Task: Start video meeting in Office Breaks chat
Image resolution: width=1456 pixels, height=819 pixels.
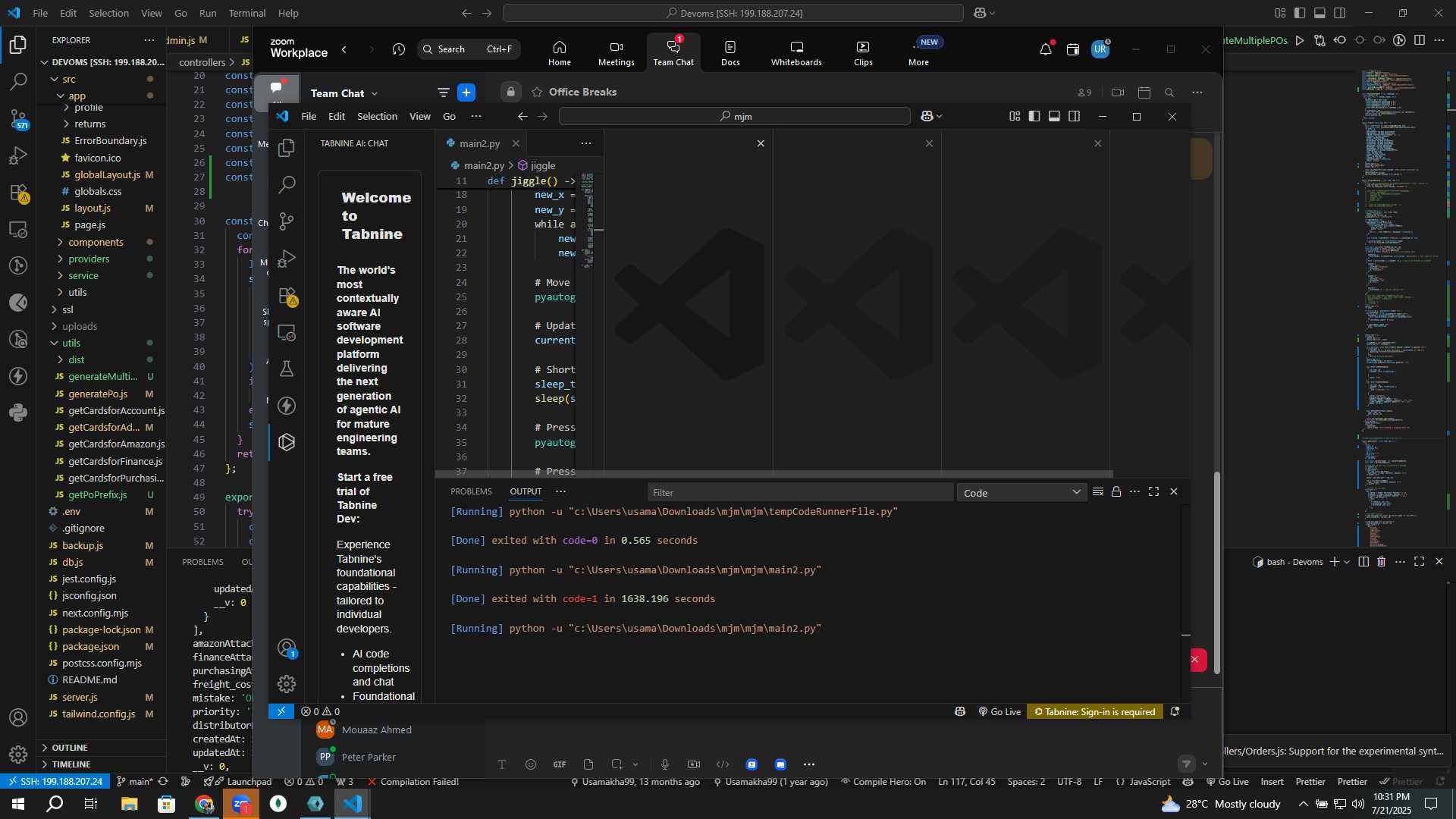Action: 1118,93
